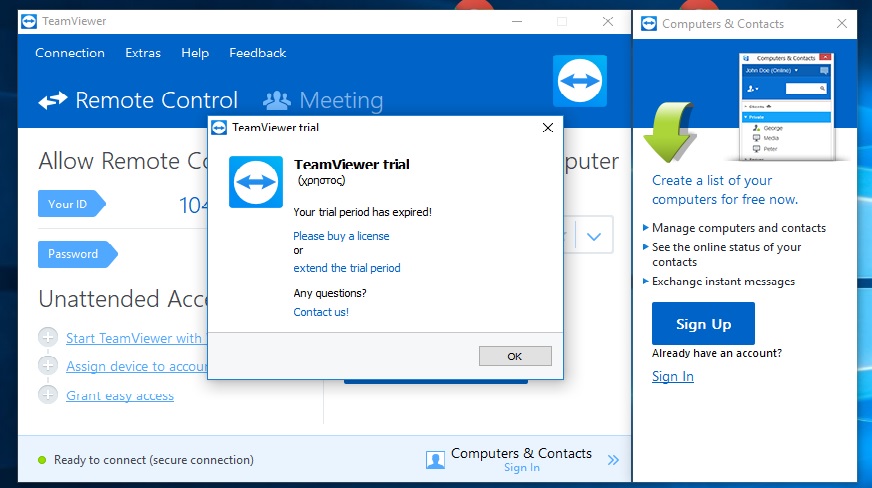The width and height of the screenshot is (872, 488).
Task: Minimize the TeamViewer main window
Action: (517, 22)
